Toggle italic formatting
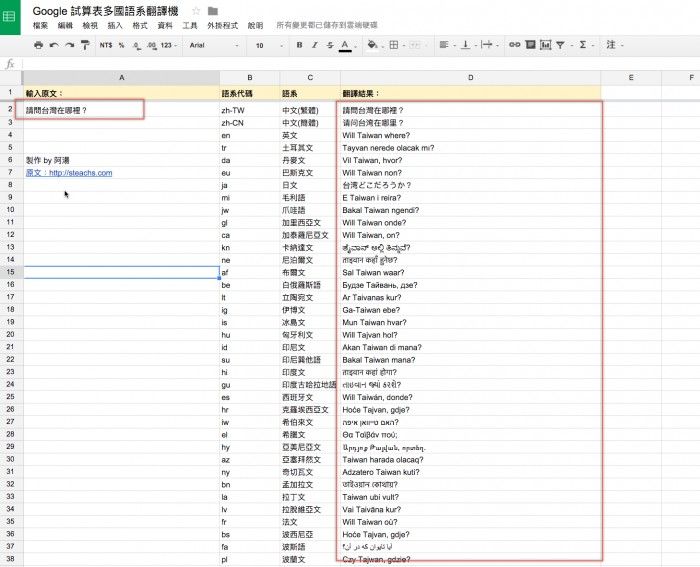The width and height of the screenshot is (700, 567). point(314,45)
